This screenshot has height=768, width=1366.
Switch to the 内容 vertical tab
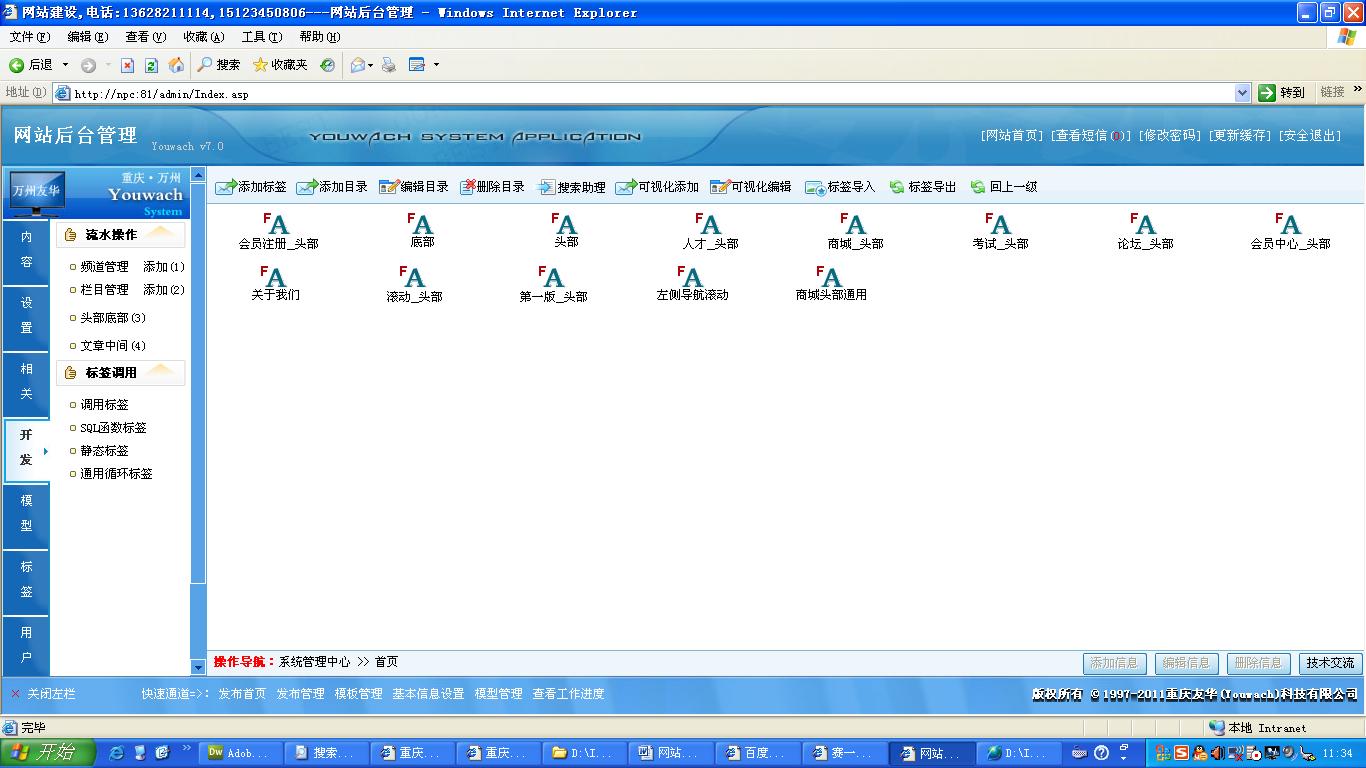27,250
